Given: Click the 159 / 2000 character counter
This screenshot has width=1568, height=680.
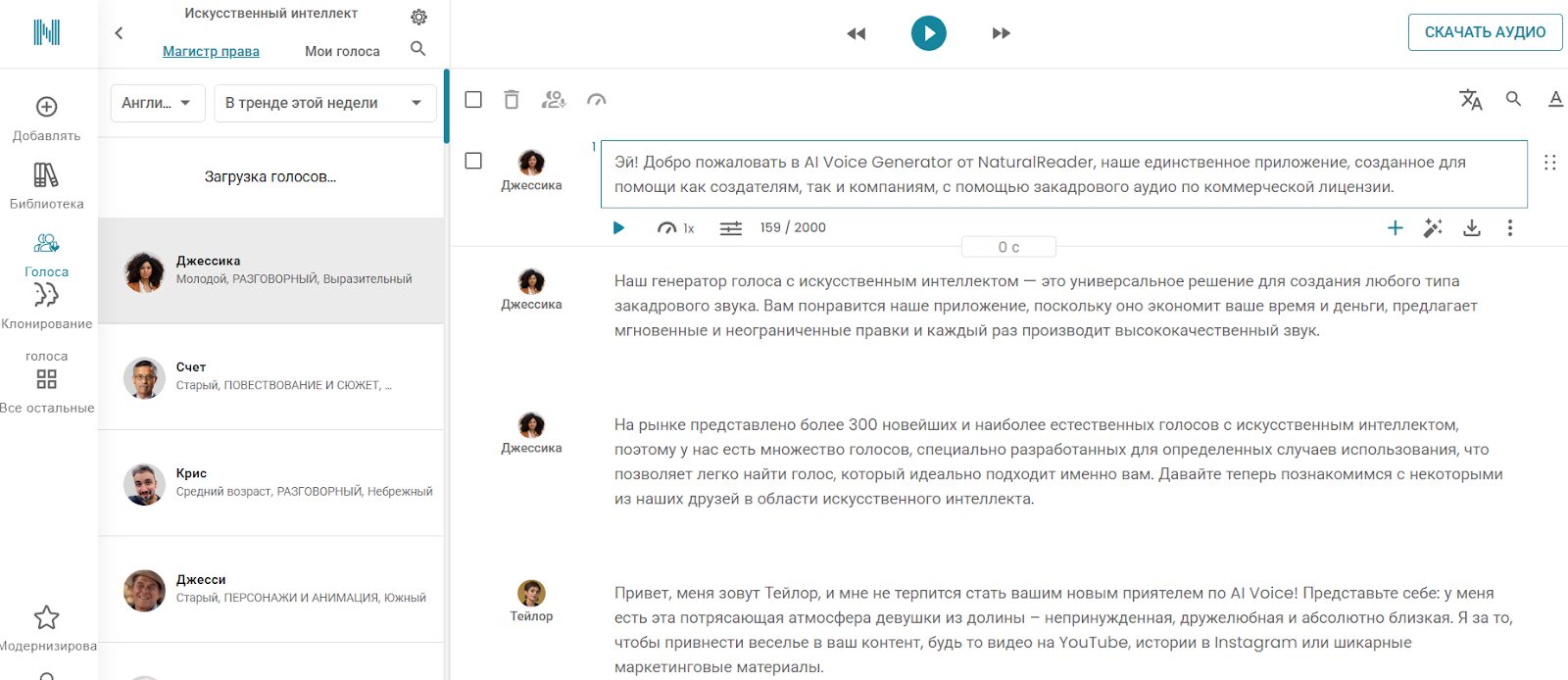Looking at the screenshot, I should click(793, 227).
